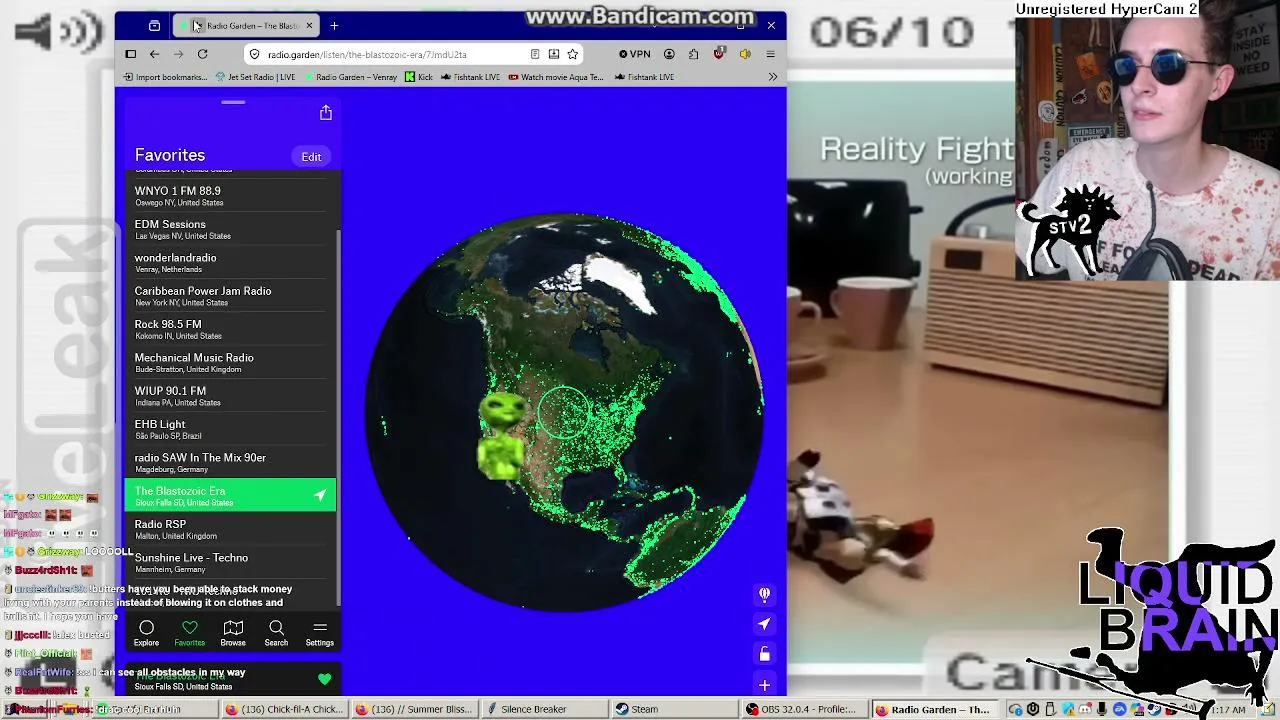Unfavorite the now-playing station heart

[324, 680]
